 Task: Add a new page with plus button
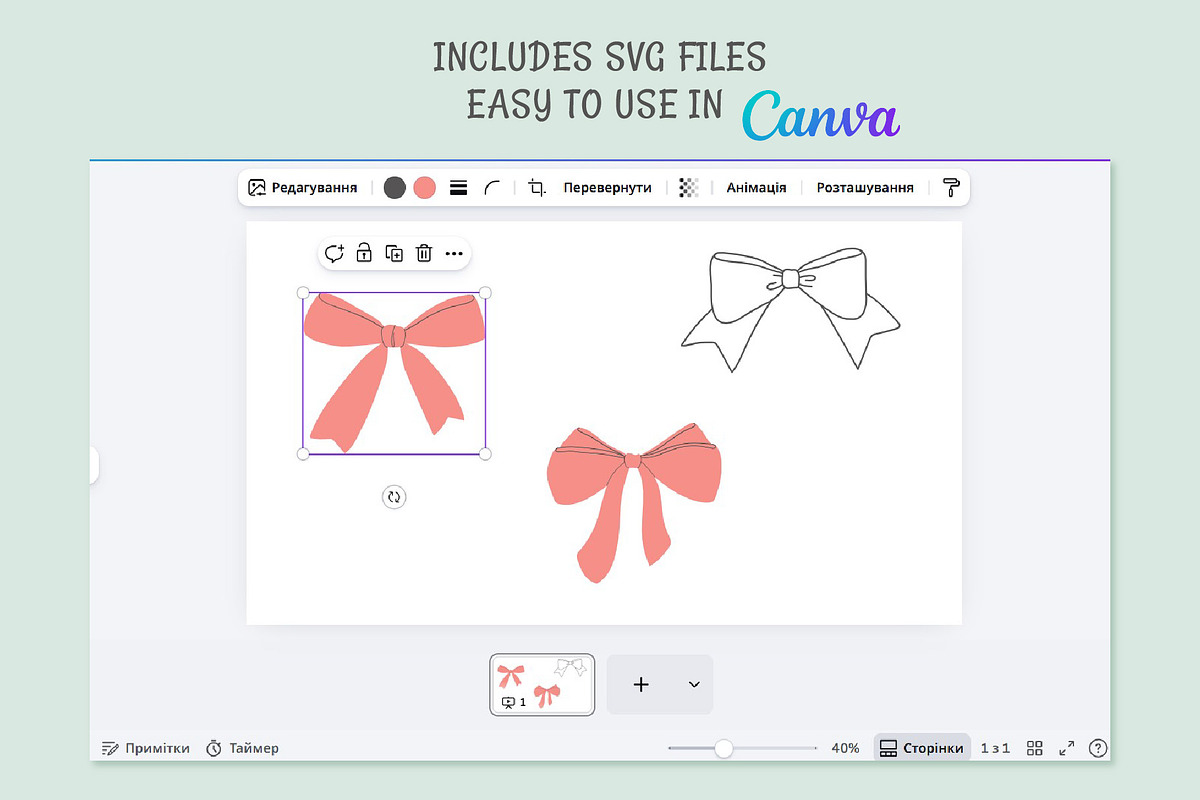click(641, 685)
